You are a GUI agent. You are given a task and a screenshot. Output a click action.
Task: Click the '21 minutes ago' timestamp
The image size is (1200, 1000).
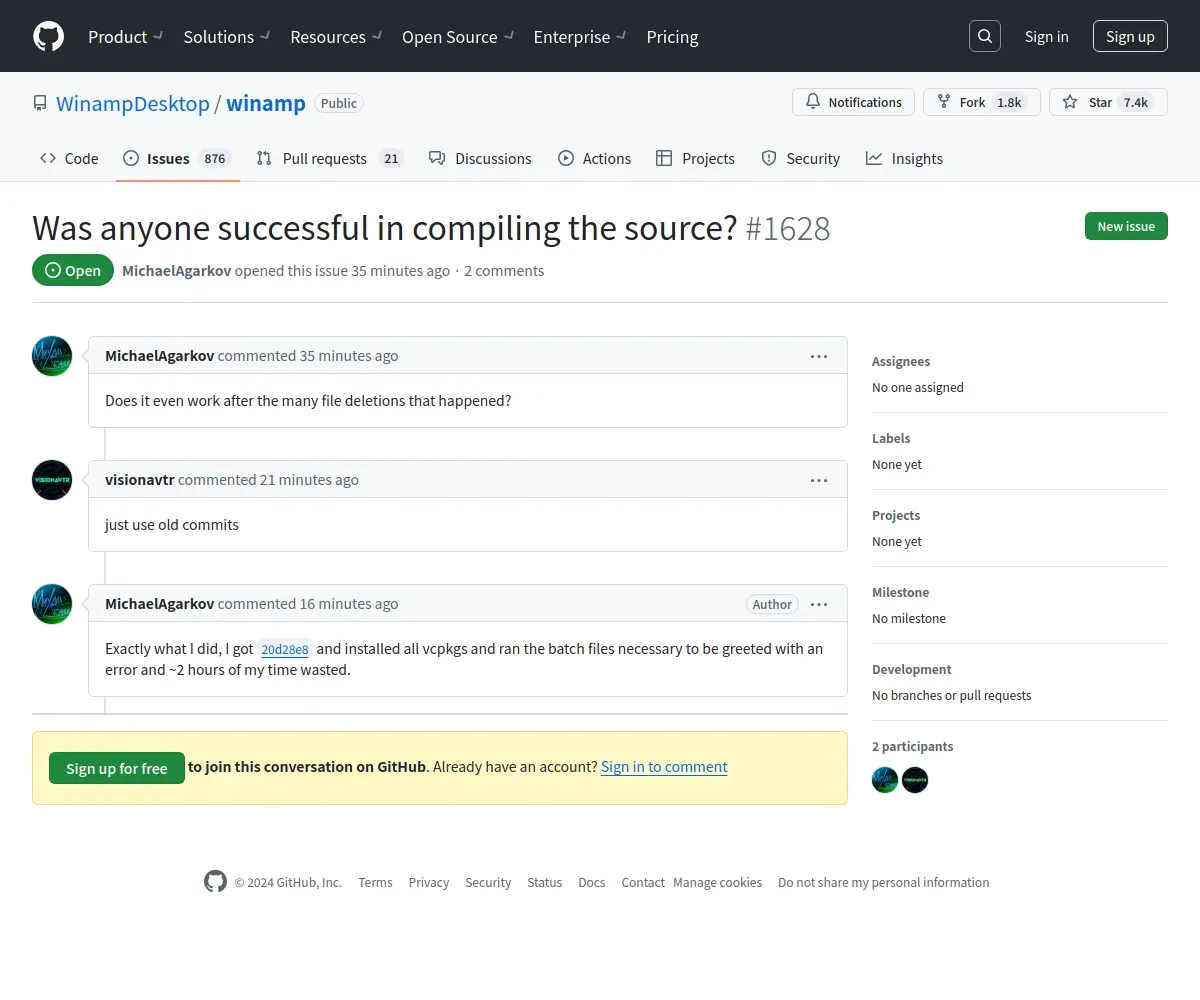[309, 479]
